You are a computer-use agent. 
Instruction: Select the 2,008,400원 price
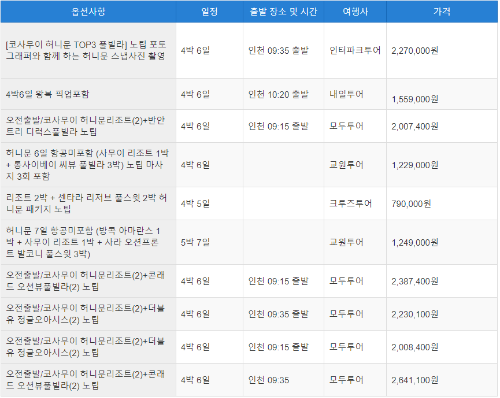415,347
